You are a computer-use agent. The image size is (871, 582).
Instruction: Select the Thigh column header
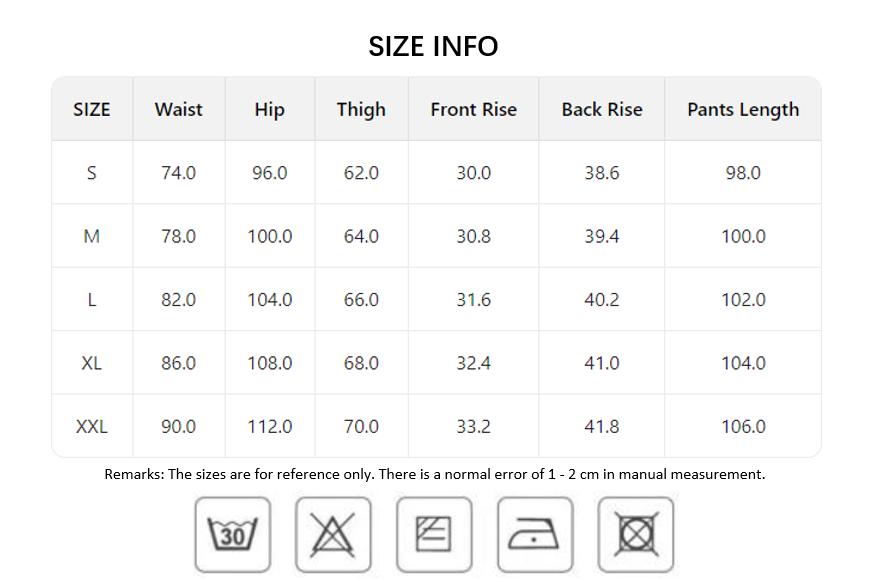coord(361,109)
